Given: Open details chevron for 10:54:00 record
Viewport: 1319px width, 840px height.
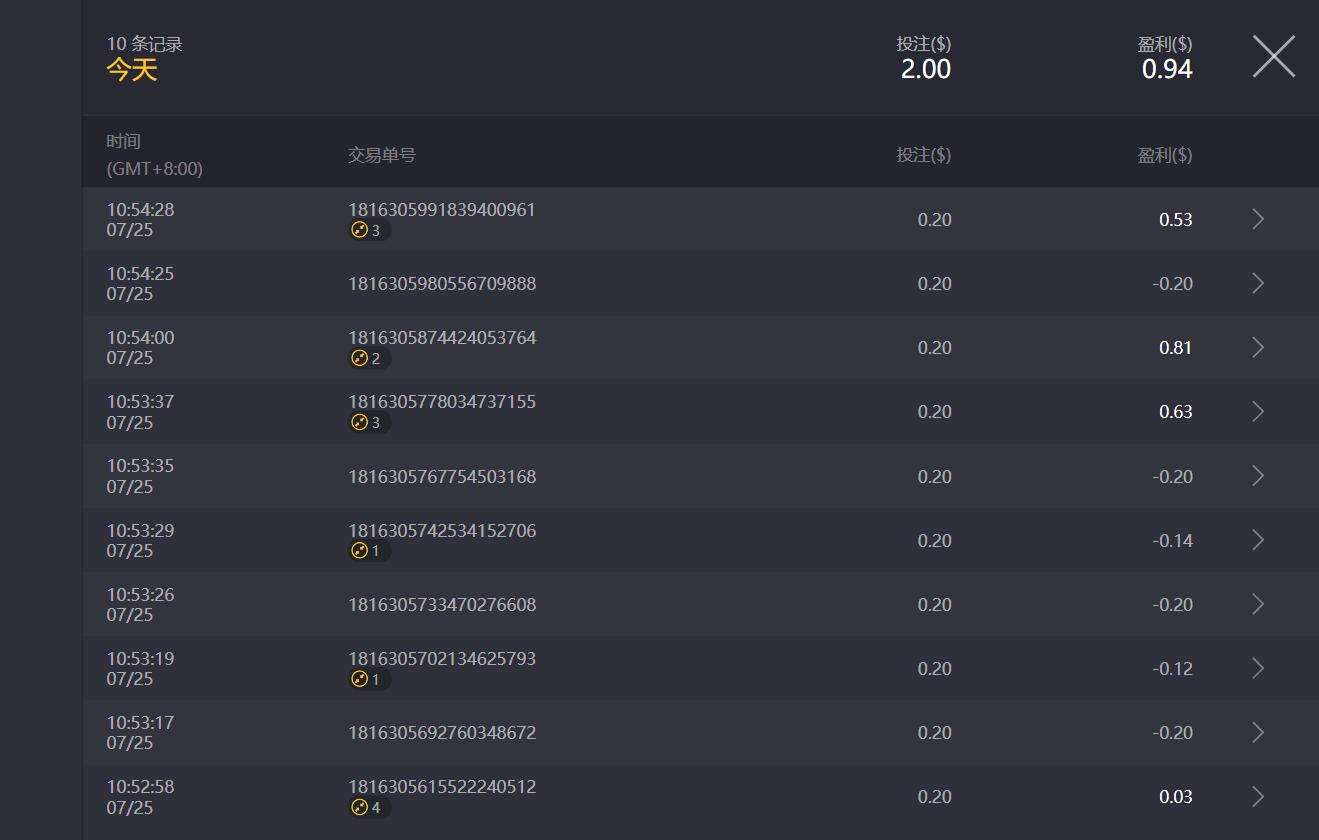Looking at the screenshot, I should pyautogui.click(x=1258, y=347).
